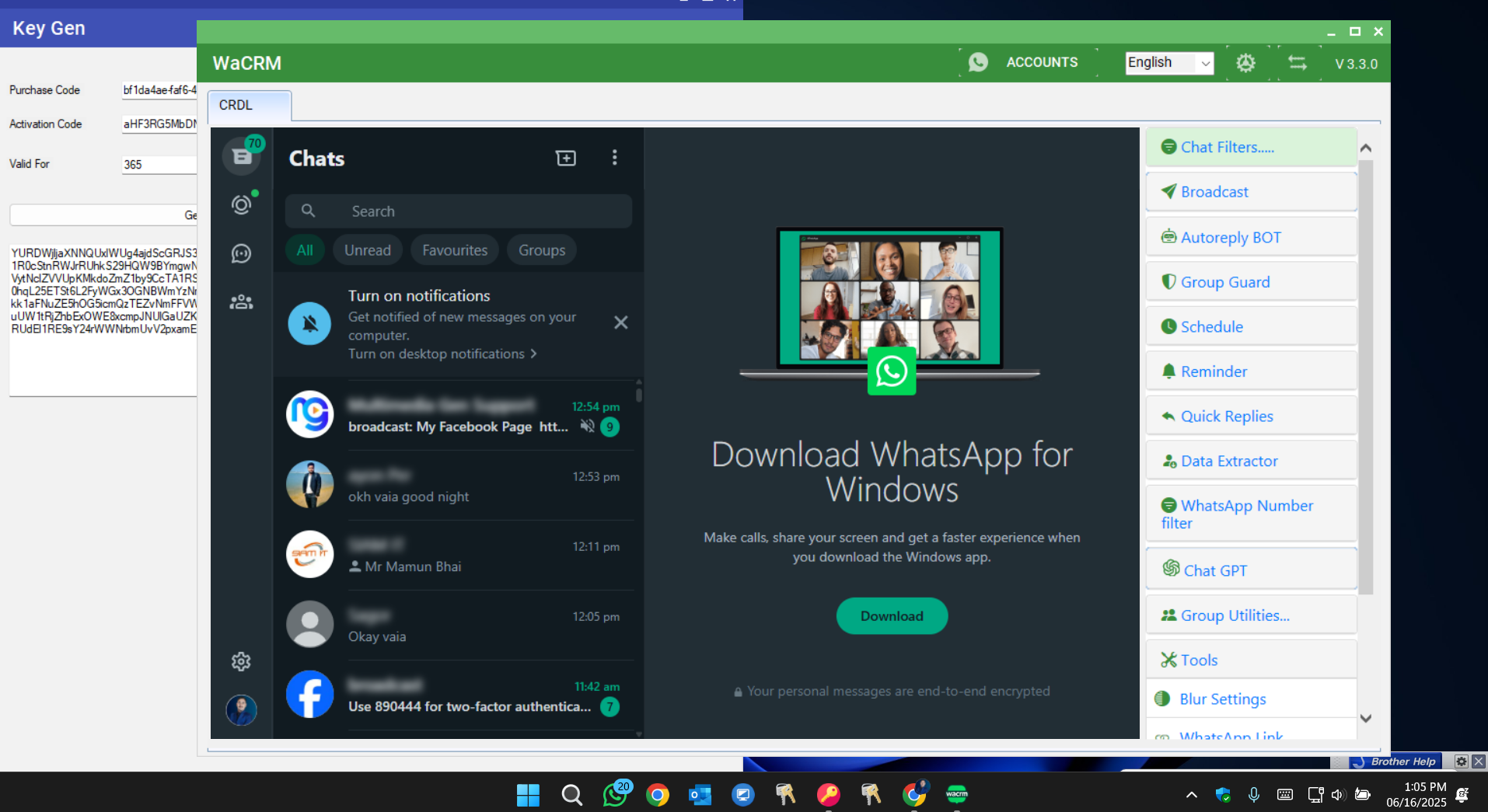Screen dimensions: 1488x812
Task: Open the Status icon in WhatsApp sidebar
Action: coord(242,205)
